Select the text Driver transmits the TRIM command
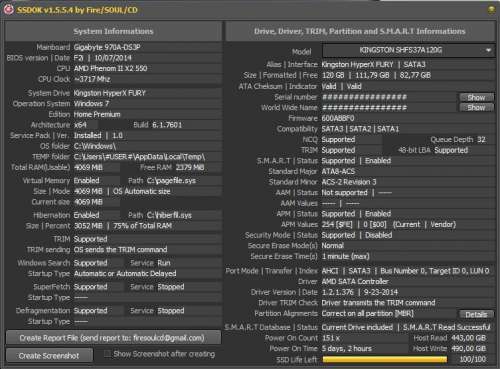The width and height of the screenshot is (500, 369). pyautogui.click(x=378, y=303)
